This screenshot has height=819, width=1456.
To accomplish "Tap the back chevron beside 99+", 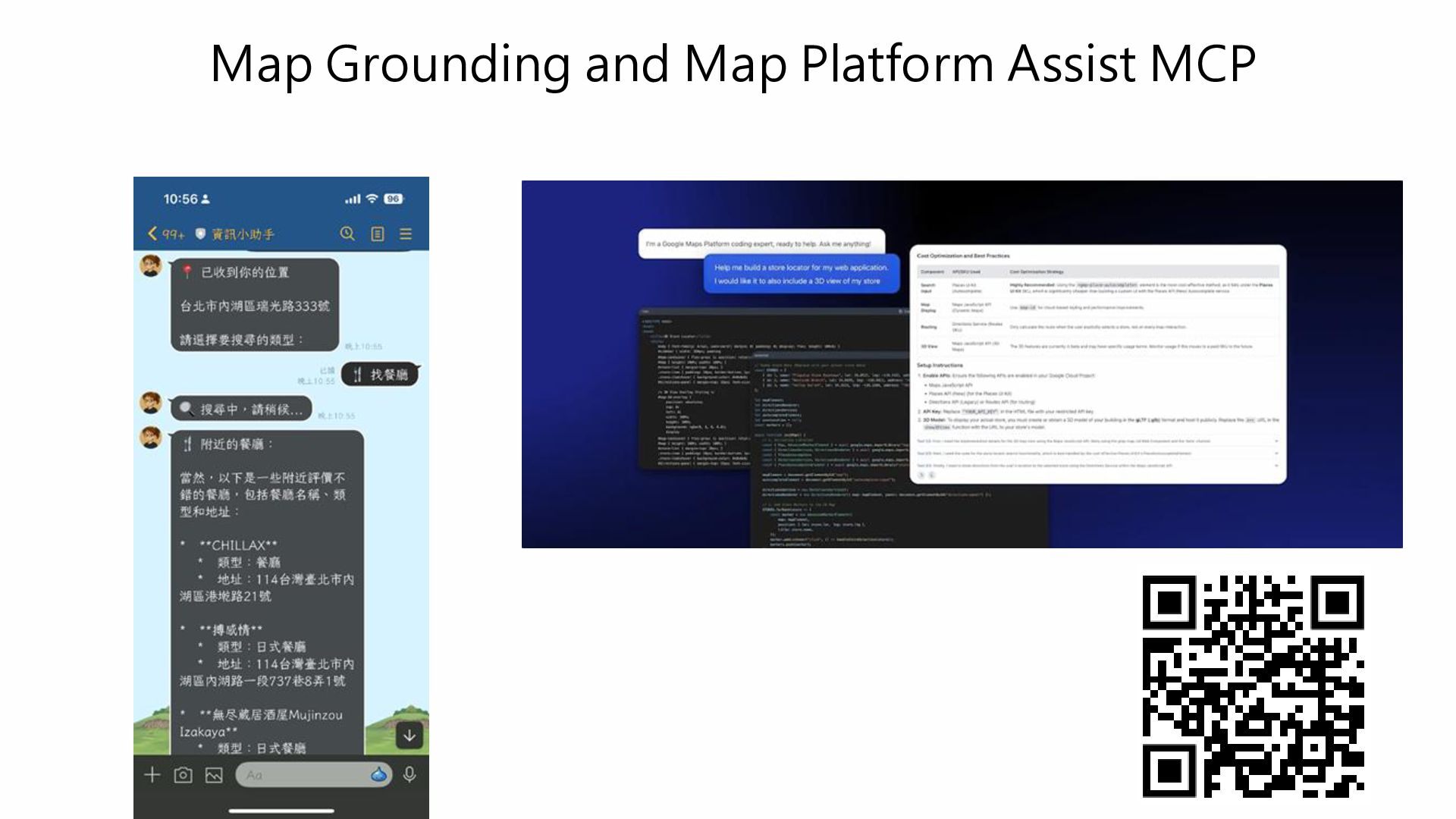I will click(x=152, y=234).
